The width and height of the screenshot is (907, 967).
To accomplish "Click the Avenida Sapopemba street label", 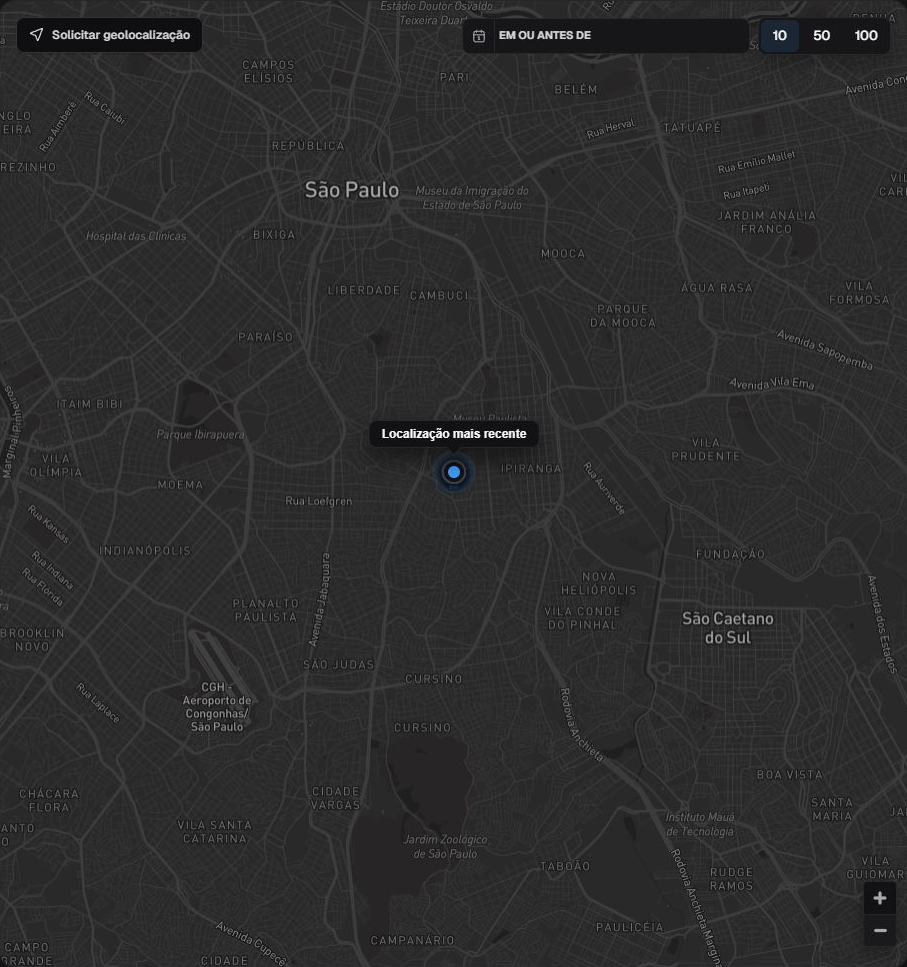I will tap(824, 350).
